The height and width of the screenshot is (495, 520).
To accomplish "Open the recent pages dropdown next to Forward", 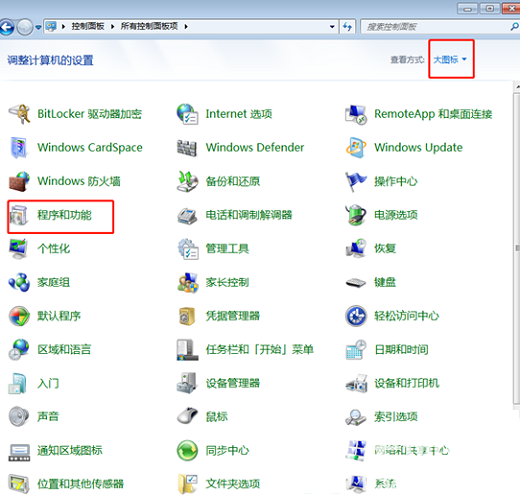I will 39,27.
